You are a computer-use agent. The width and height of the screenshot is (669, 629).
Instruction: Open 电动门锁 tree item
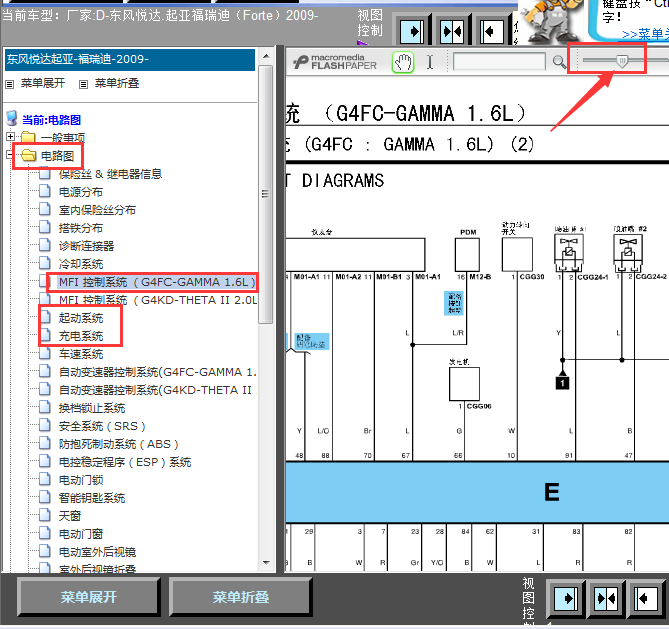point(81,480)
